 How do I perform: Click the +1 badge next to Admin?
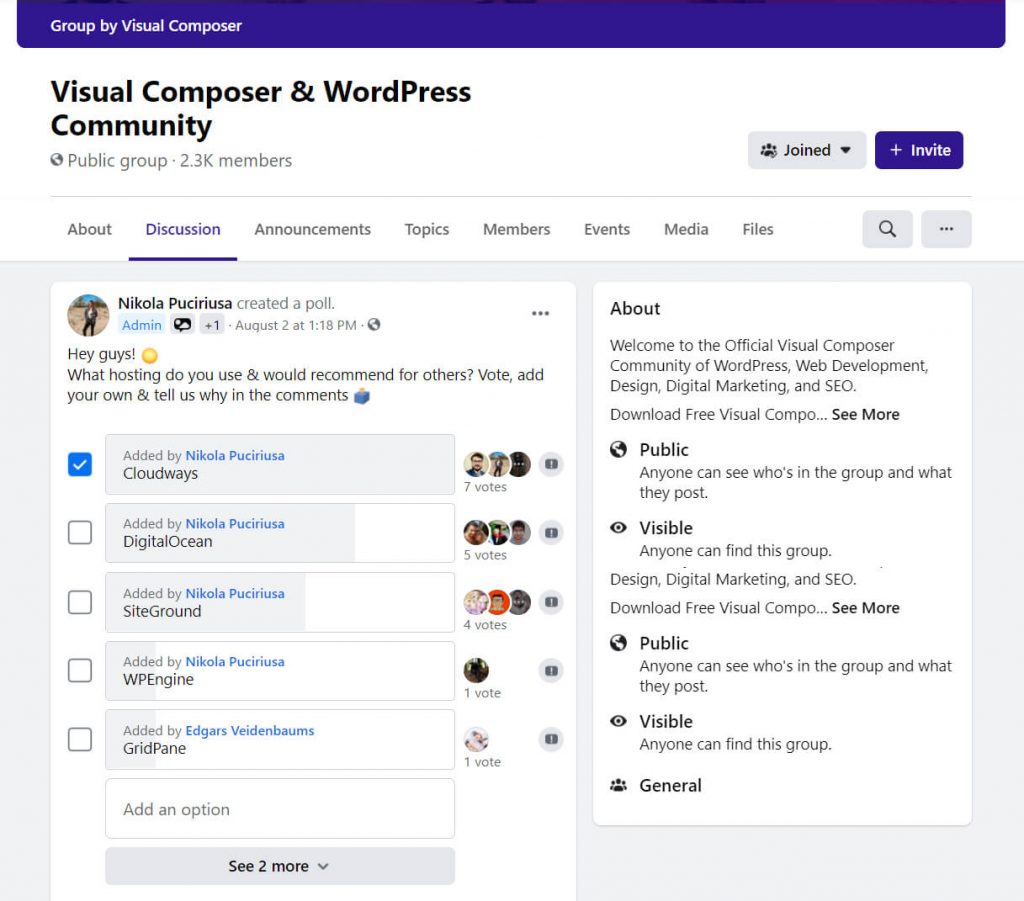[x=212, y=324]
